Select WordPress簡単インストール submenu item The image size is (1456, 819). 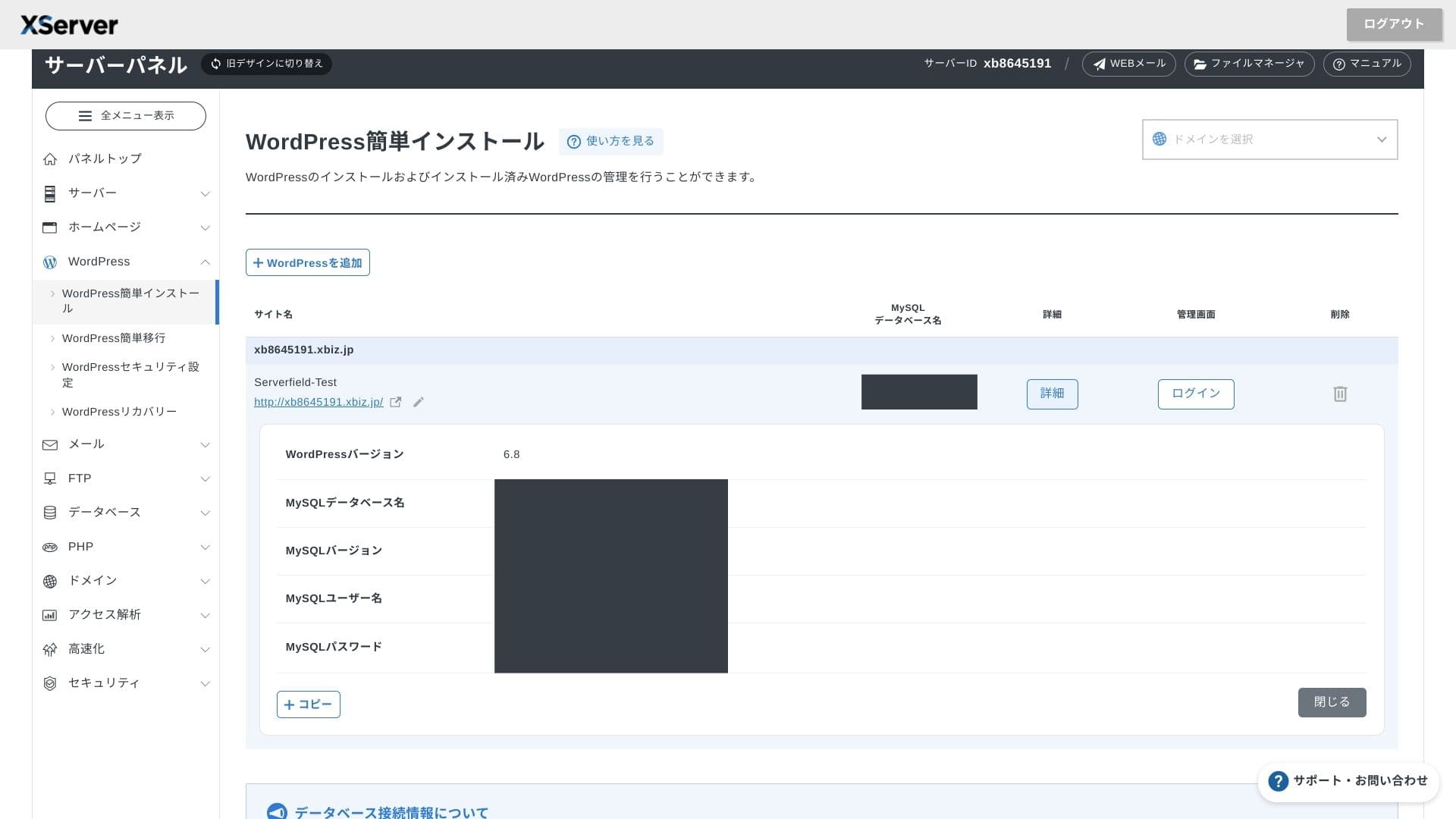(126, 301)
